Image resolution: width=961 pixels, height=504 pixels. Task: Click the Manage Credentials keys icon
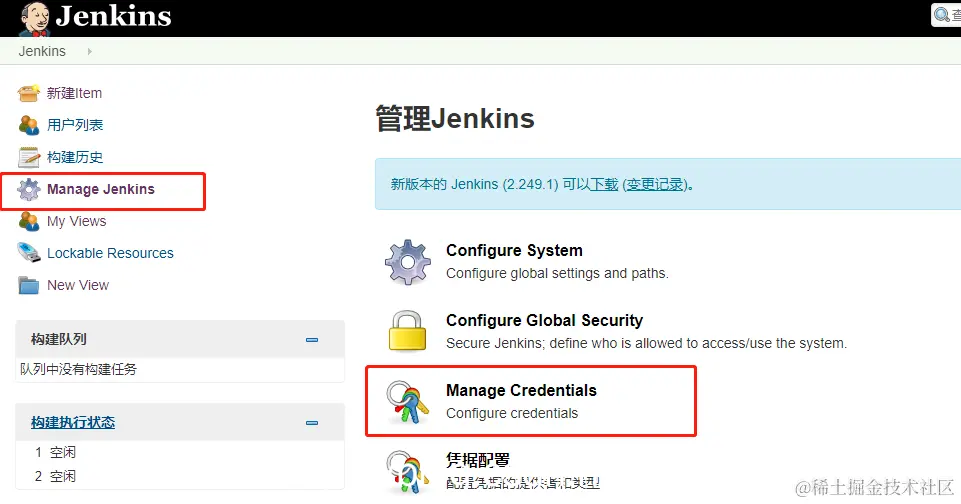click(x=408, y=402)
